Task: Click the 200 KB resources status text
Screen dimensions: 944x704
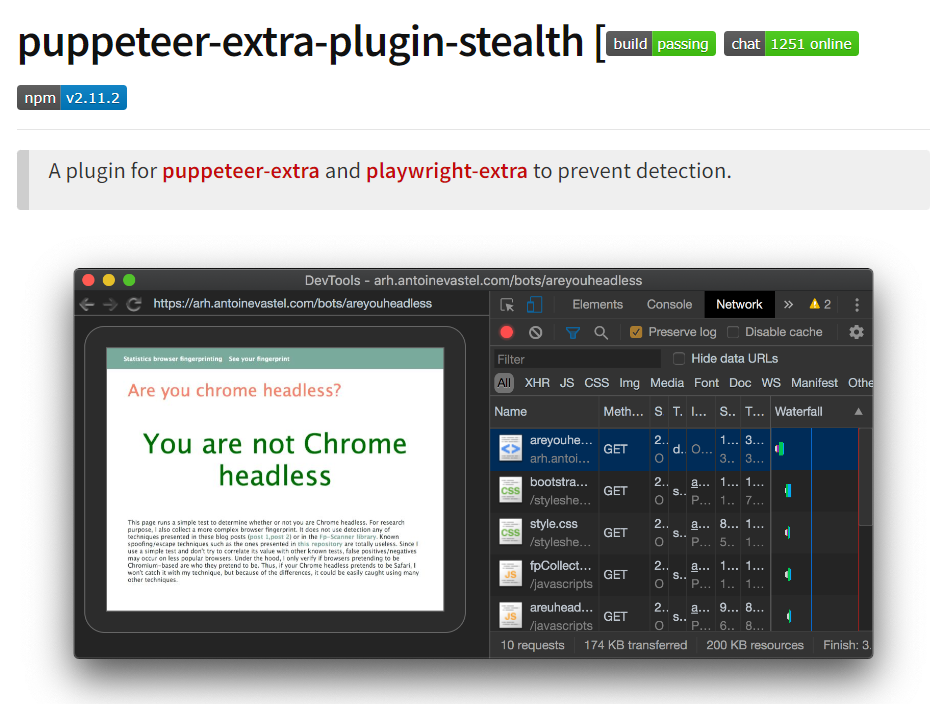Action: coord(755,645)
